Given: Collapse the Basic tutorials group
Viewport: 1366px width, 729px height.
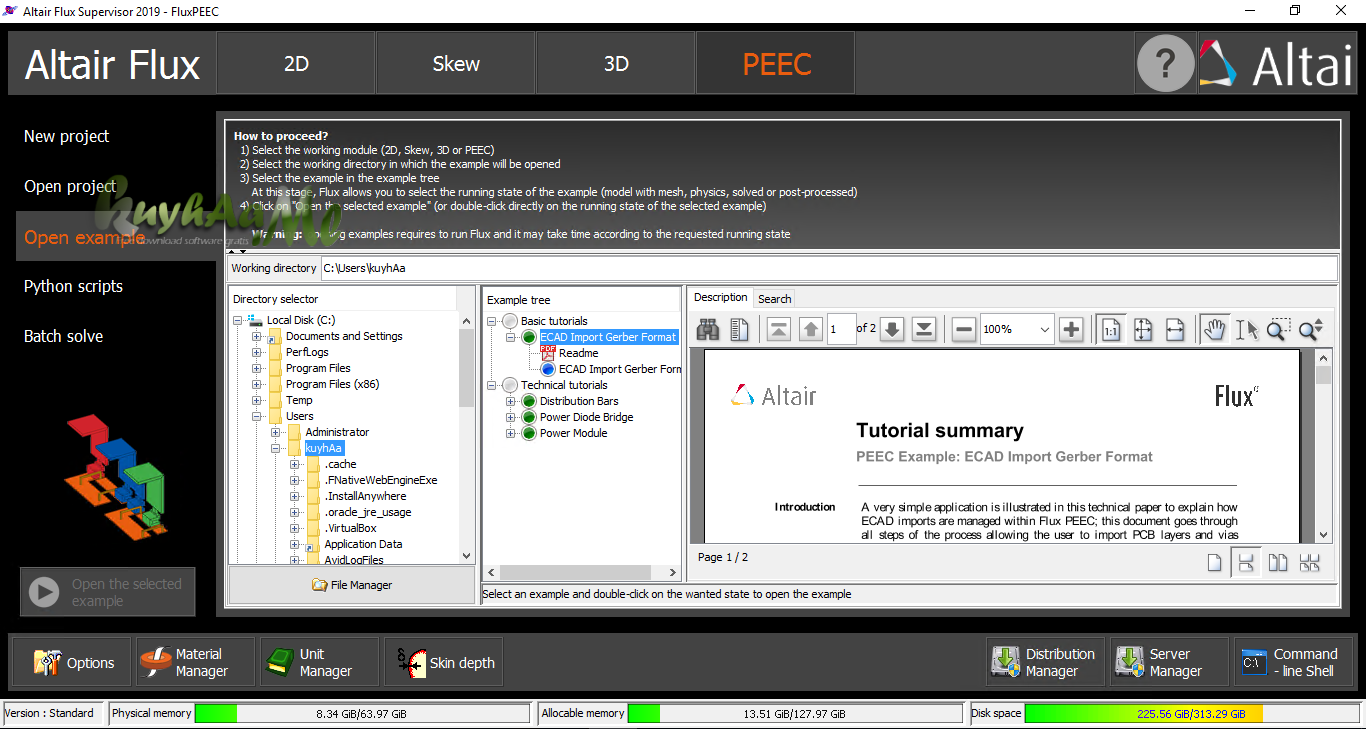Looking at the screenshot, I should coord(492,321).
